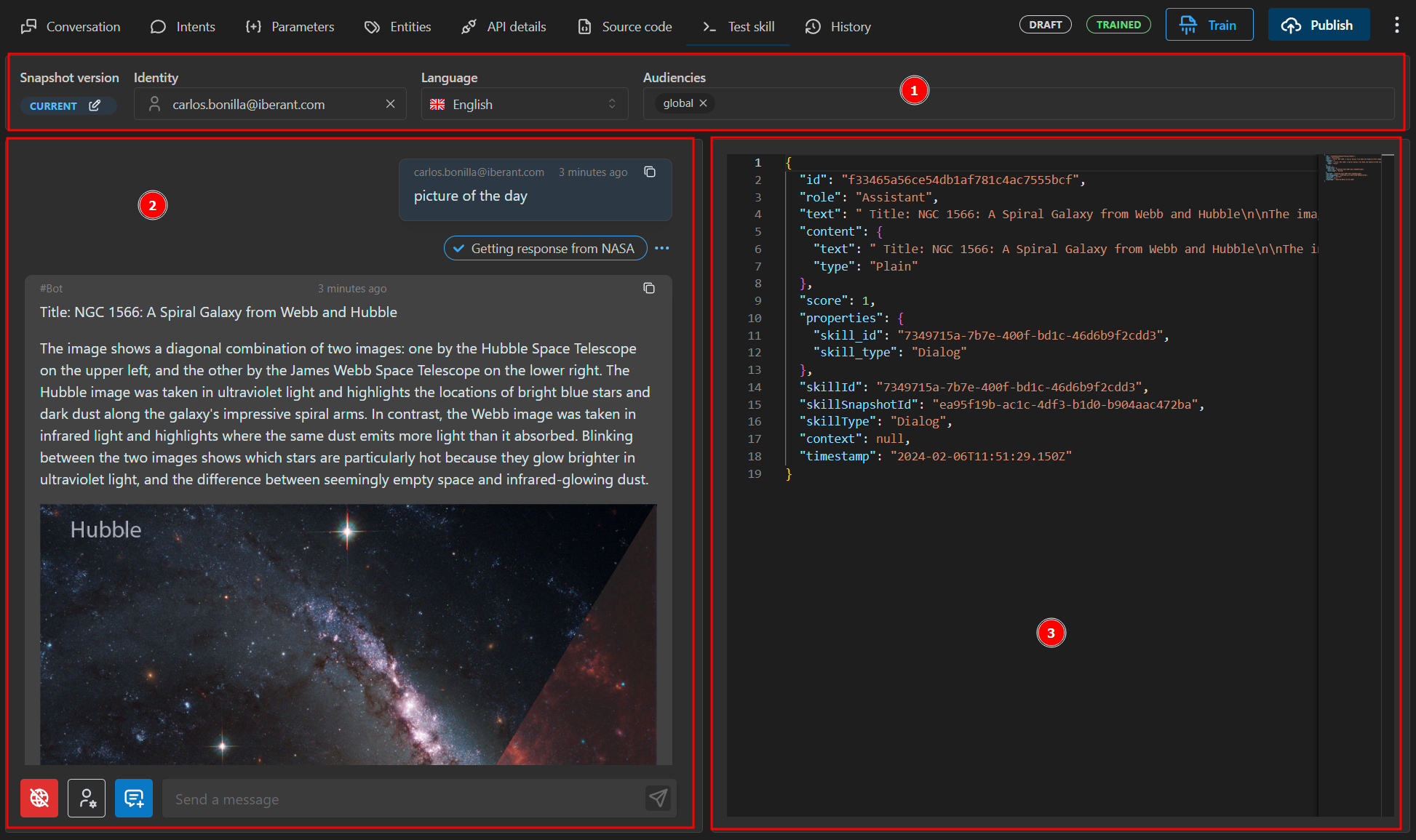The width and height of the screenshot is (1416, 840).
Task: Click the Publish button
Action: [x=1318, y=25]
